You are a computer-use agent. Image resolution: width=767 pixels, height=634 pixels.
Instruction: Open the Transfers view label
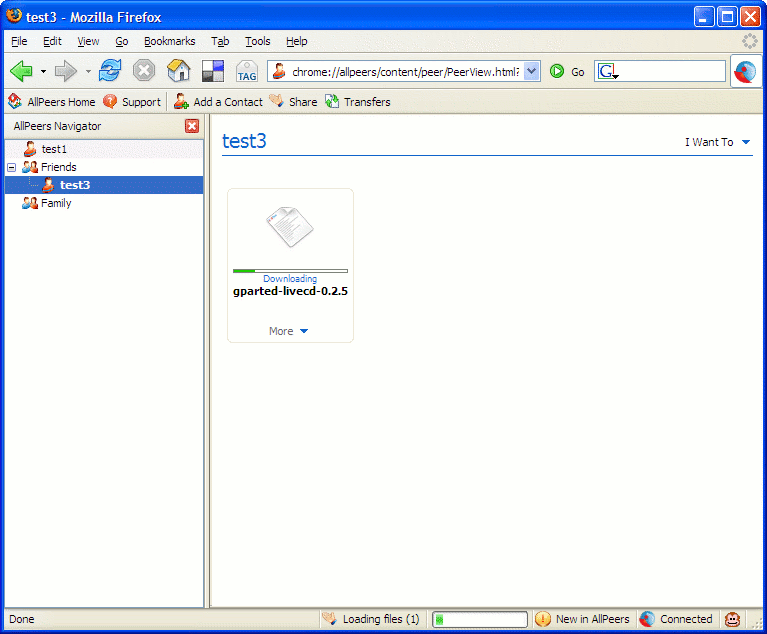tap(367, 102)
